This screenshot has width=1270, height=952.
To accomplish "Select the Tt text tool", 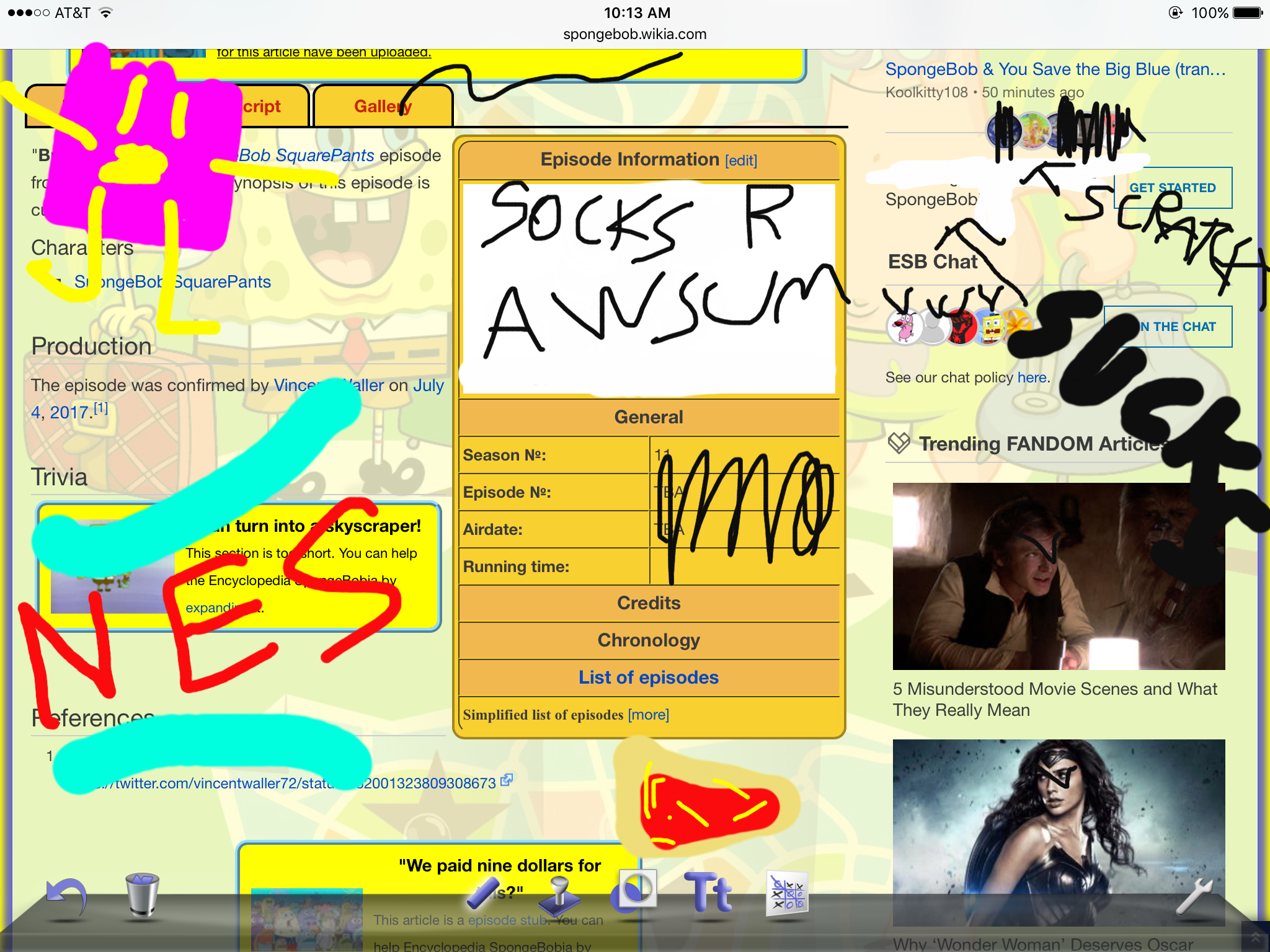I will click(x=709, y=891).
